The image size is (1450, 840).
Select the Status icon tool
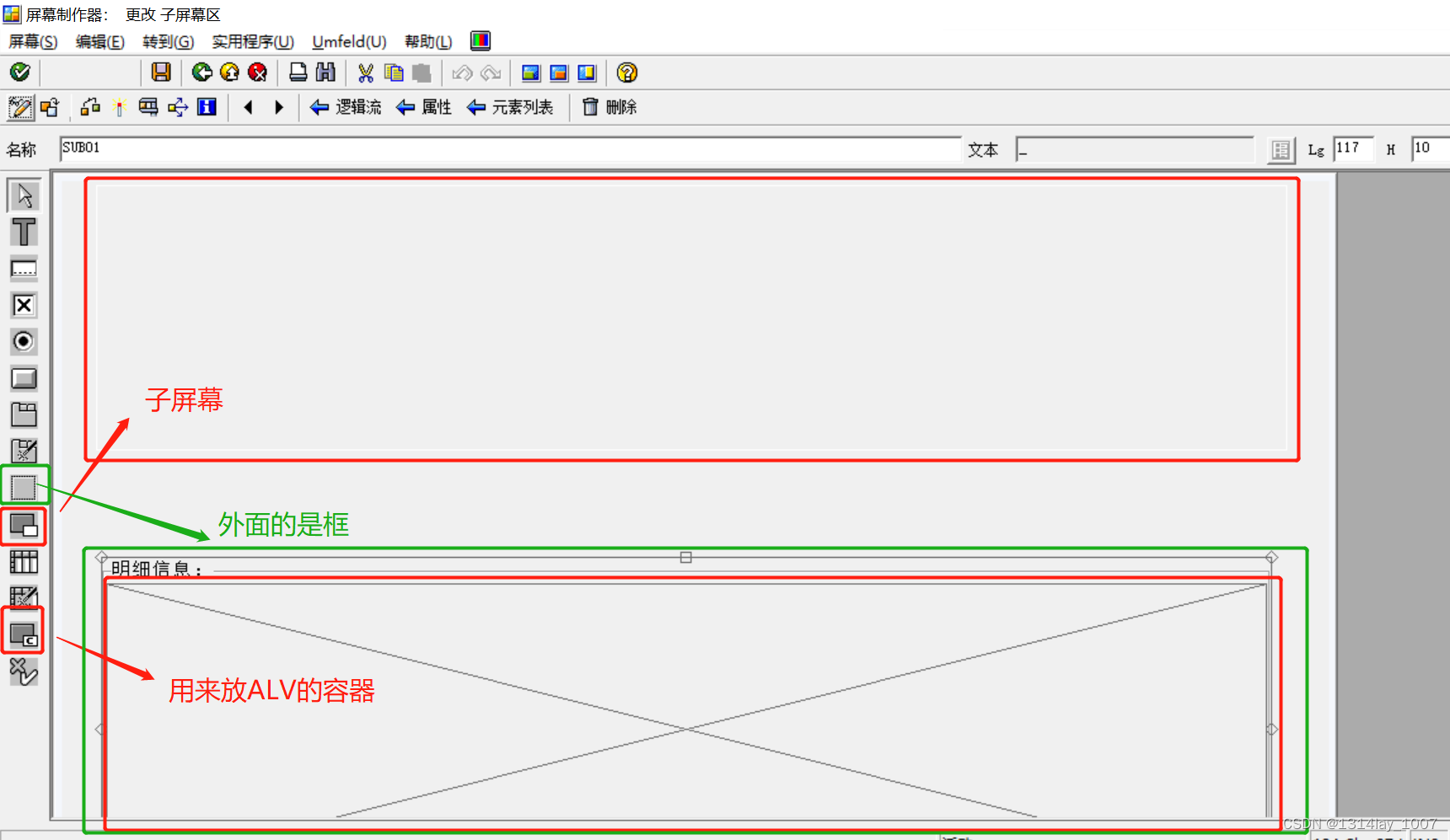point(24,671)
